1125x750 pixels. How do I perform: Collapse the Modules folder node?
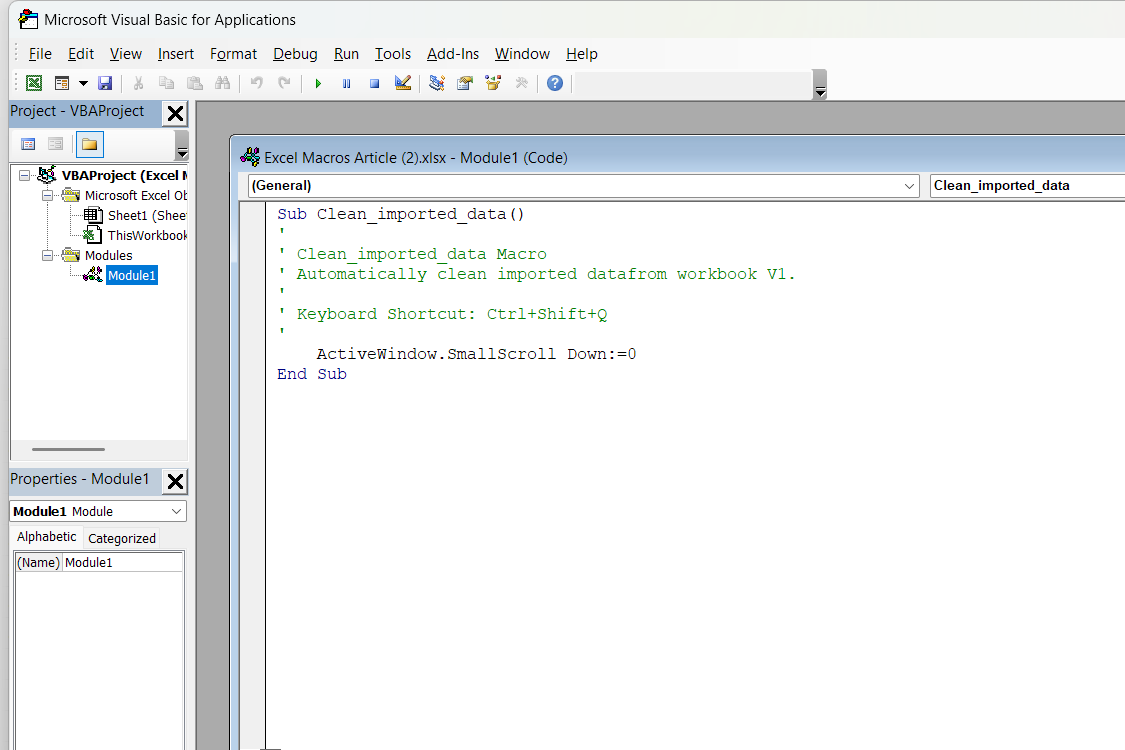(47, 256)
